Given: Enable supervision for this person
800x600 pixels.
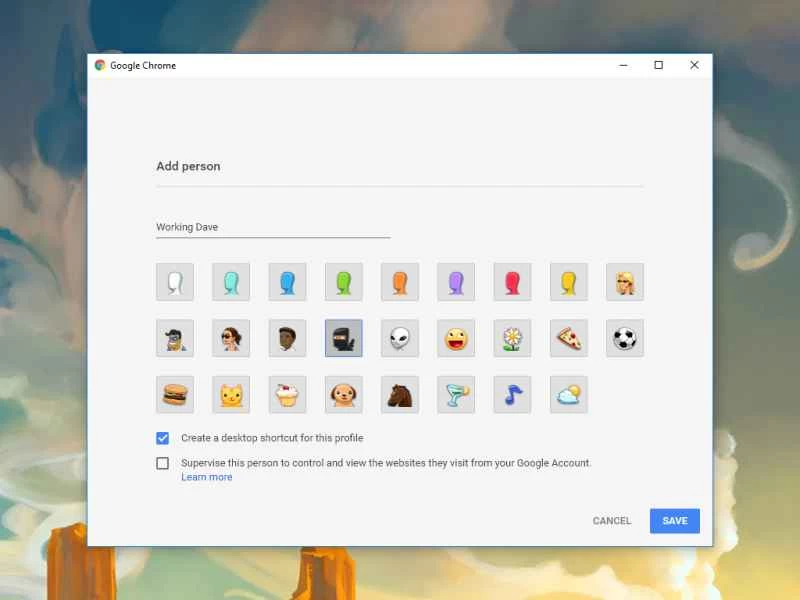Looking at the screenshot, I should [x=162, y=463].
